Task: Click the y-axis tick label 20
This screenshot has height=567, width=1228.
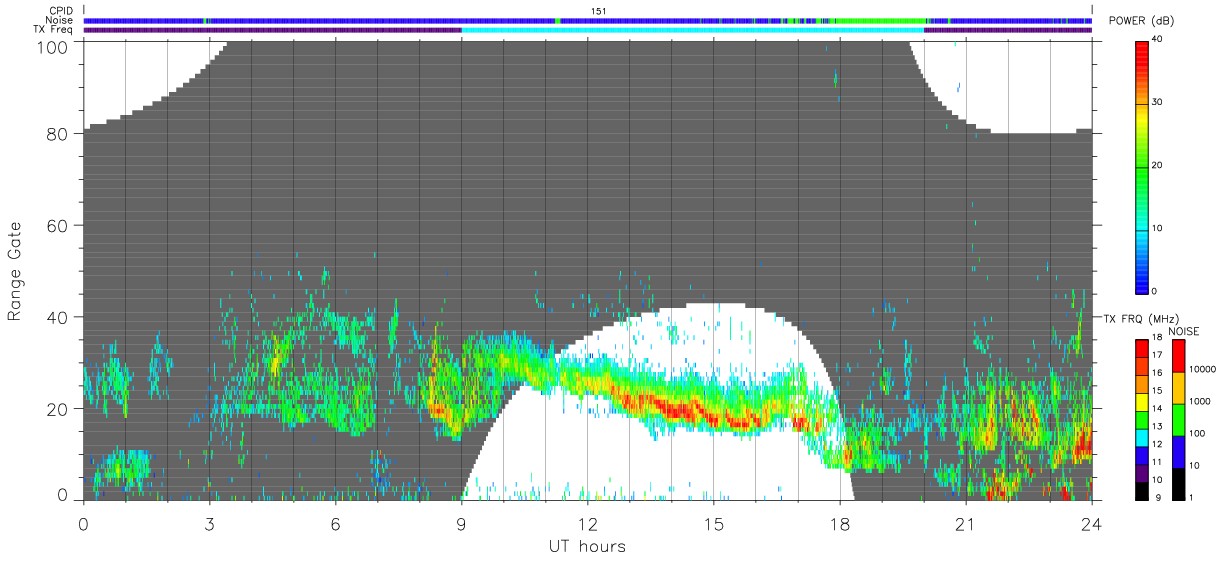Action: point(58,409)
